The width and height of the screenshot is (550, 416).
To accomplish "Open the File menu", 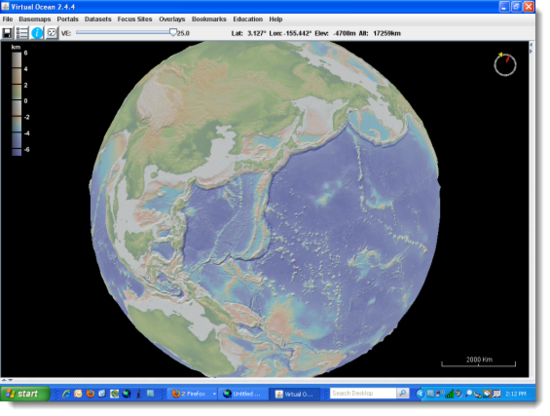I will click(x=8, y=19).
